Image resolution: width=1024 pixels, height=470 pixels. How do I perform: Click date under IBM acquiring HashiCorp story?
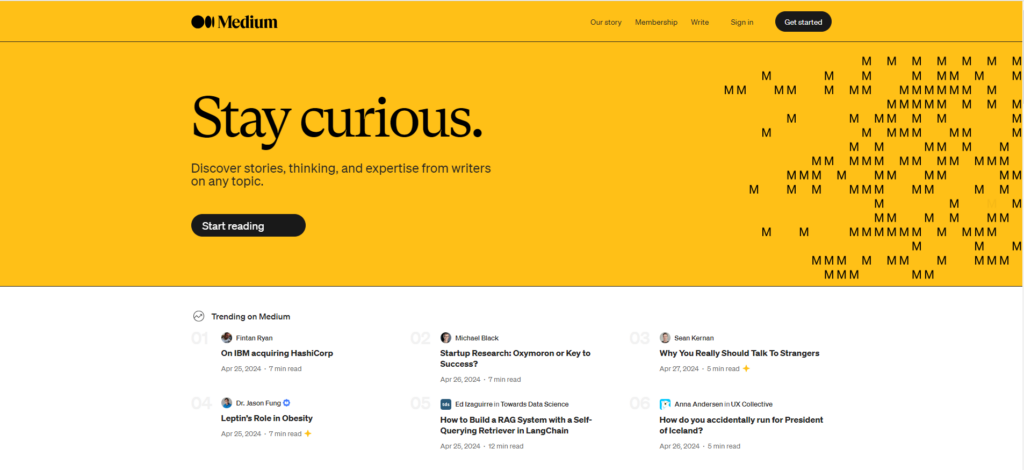240,369
